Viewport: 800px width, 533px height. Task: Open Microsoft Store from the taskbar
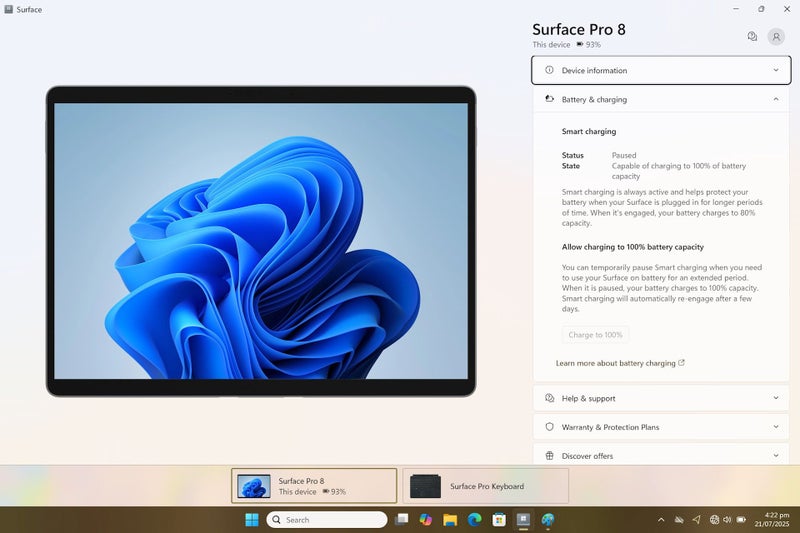499,520
